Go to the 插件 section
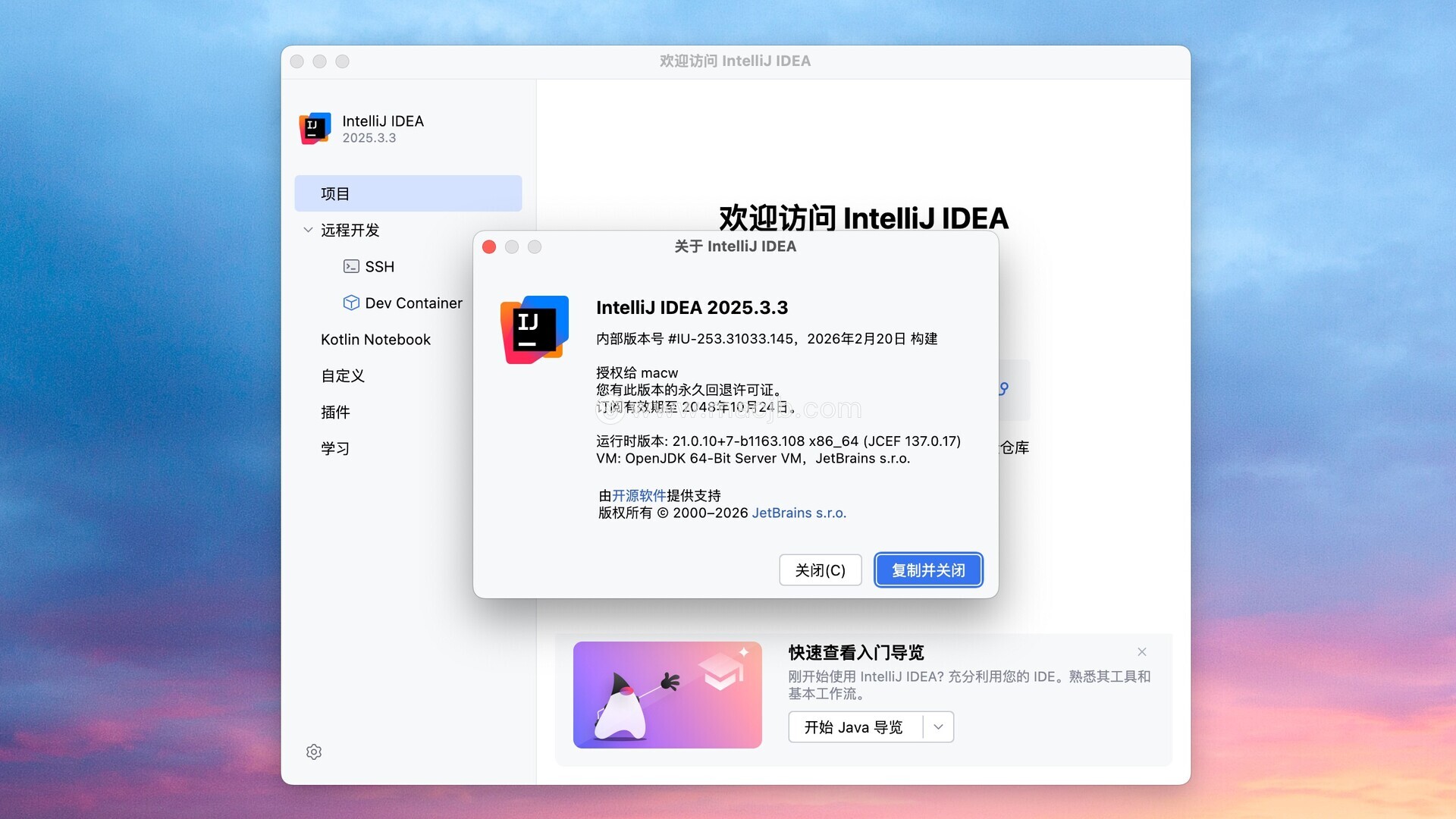Viewport: 1456px width, 819px height. [x=335, y=412]
